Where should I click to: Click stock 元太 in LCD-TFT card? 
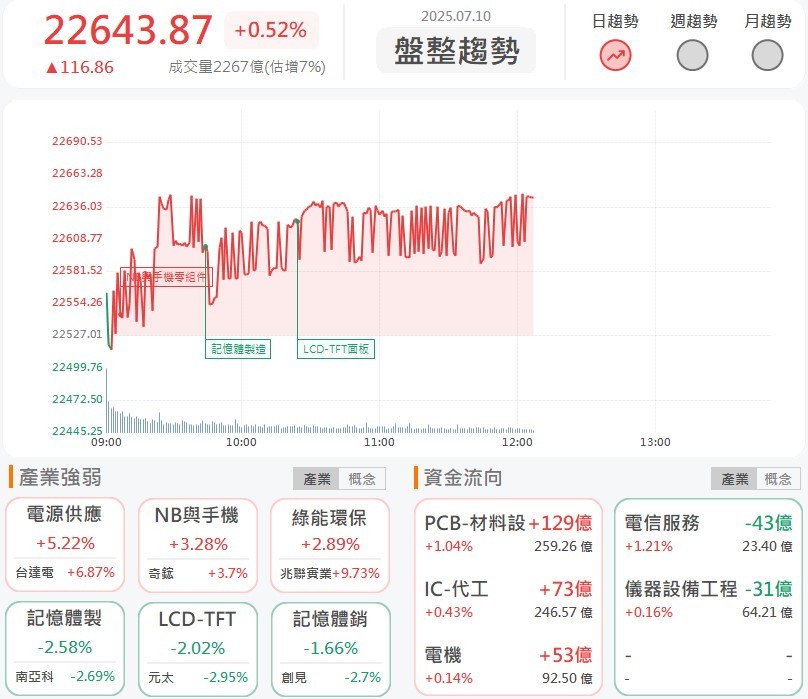click(161, 677)
